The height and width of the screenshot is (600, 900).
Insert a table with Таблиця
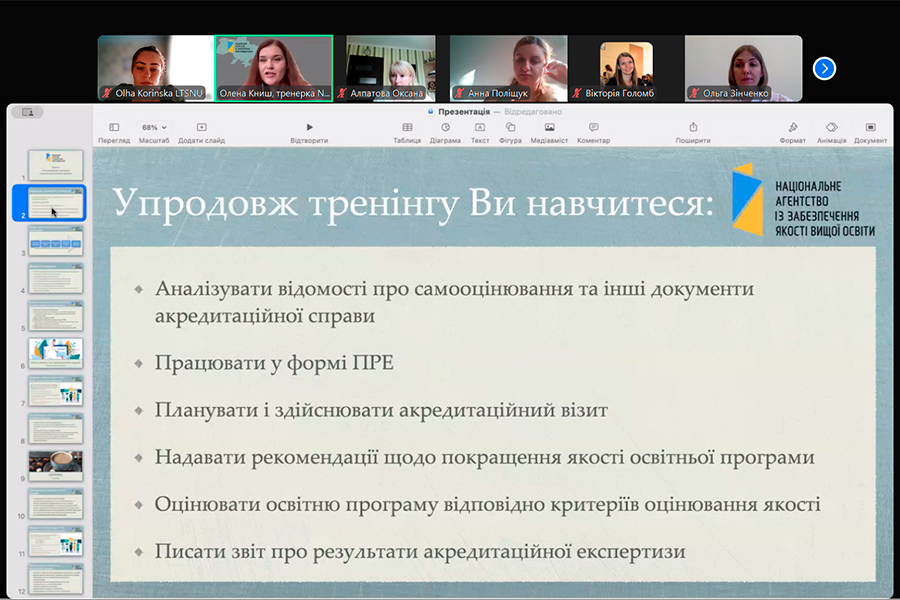(x=407, y=133)
